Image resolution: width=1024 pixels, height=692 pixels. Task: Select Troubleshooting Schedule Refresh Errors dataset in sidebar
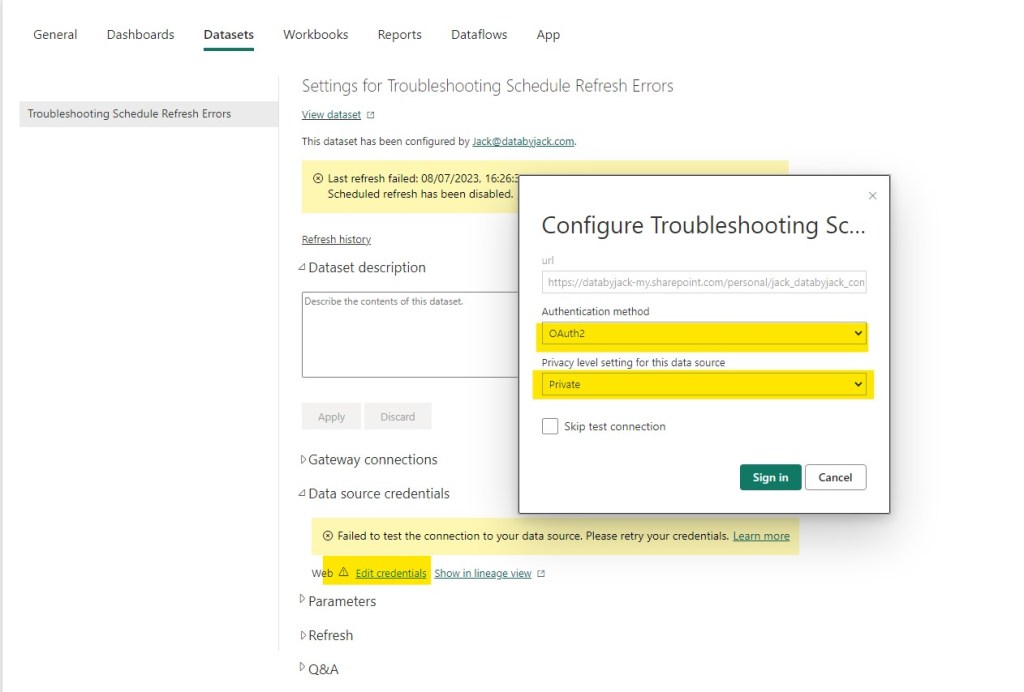[129, 114]
